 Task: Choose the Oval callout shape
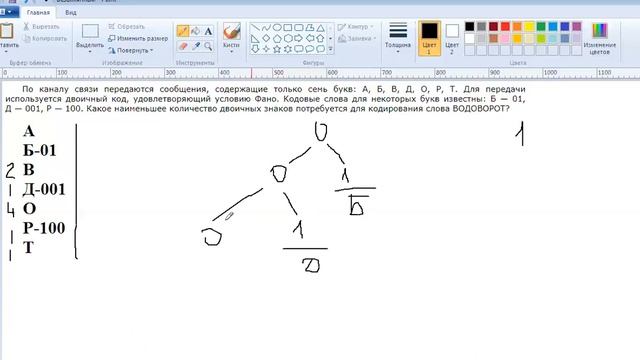pos(310,49)
